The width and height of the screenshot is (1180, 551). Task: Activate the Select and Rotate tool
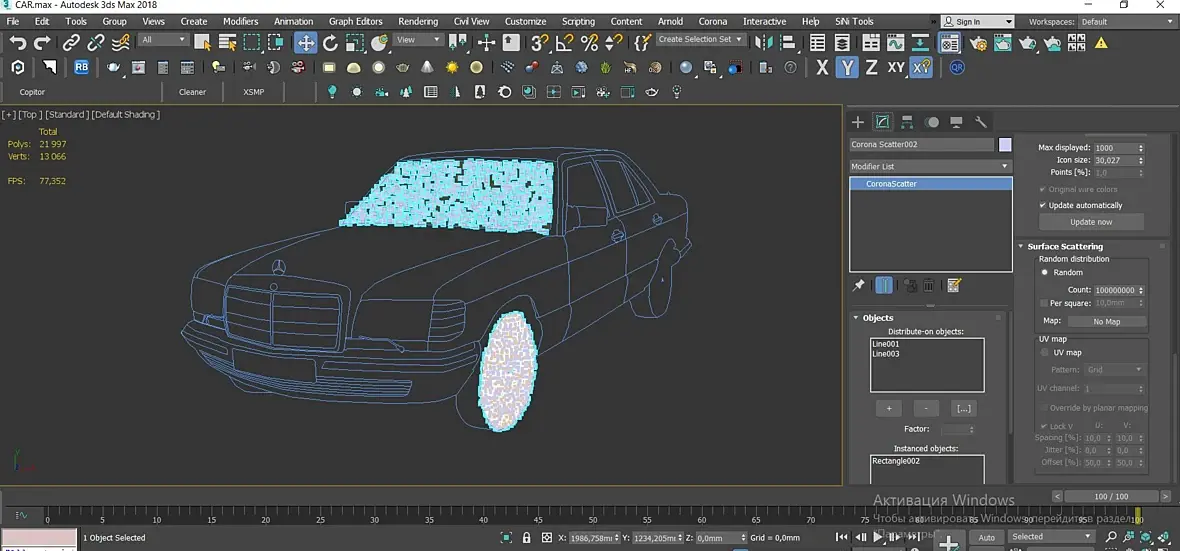coord(330,42)
